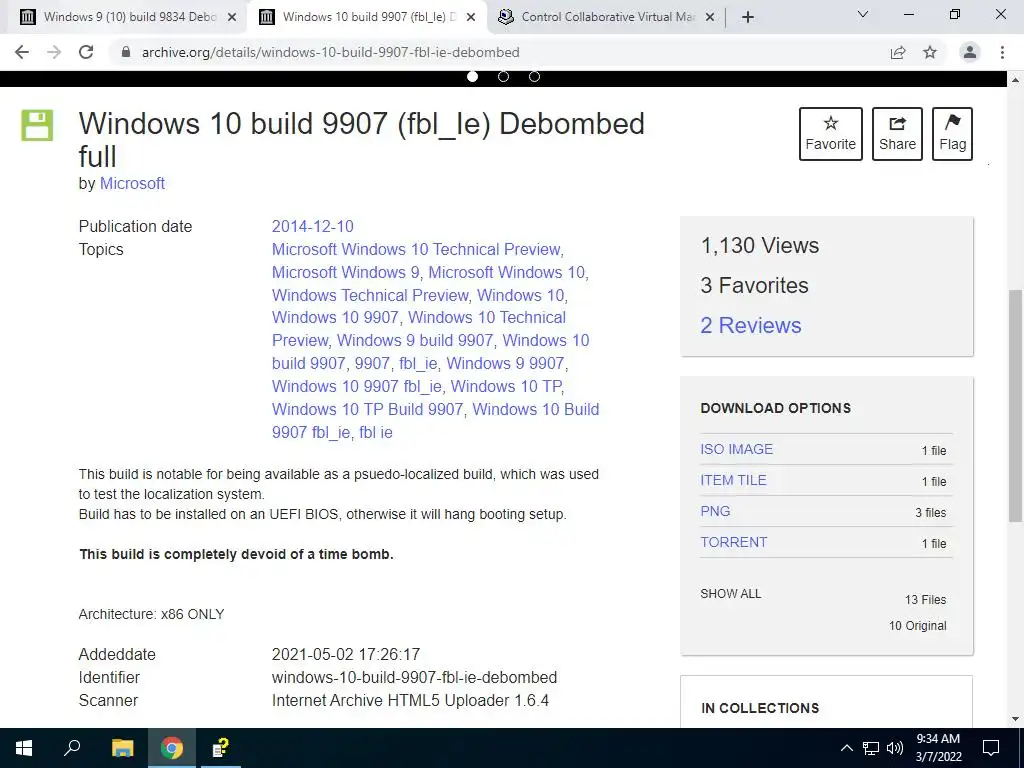This screenshot has height=768, width=1024.
Task: Bookmark this page with the star icon
Action: click(930, 52)
